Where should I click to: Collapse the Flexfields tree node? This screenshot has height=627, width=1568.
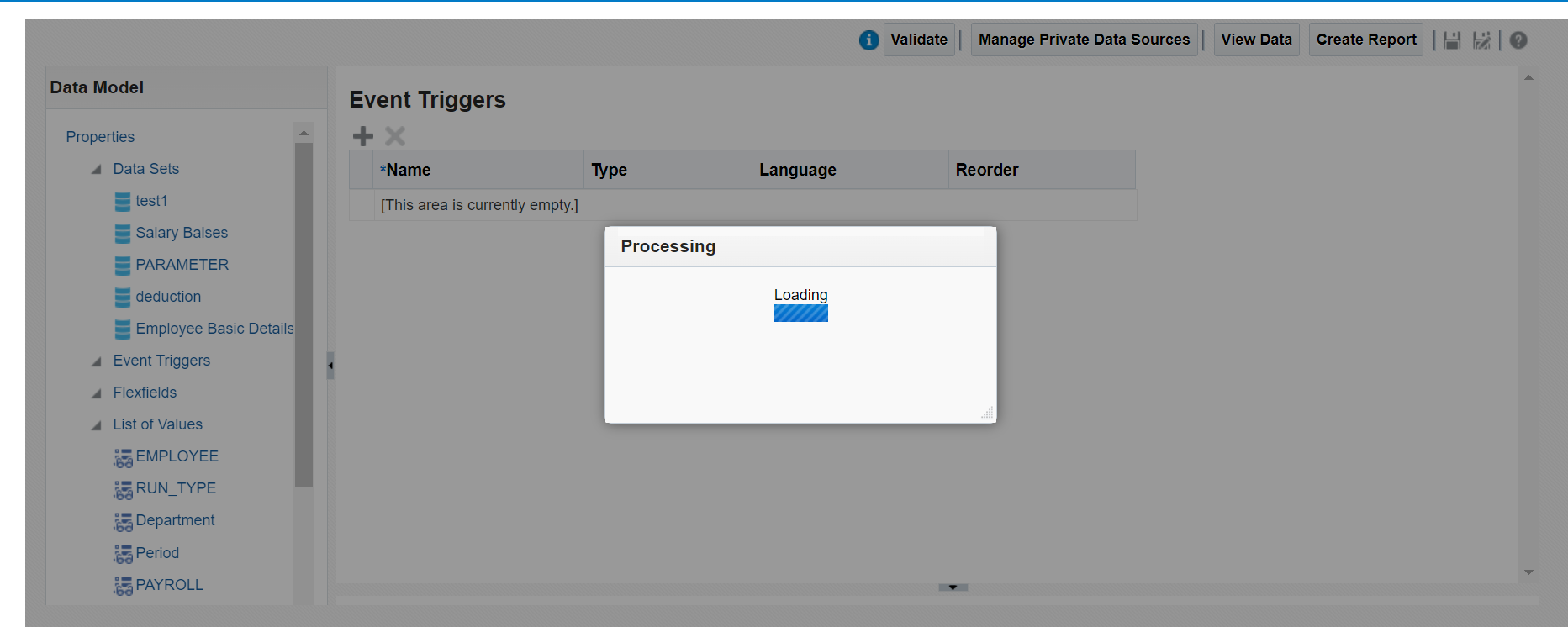tap(96, 393)
